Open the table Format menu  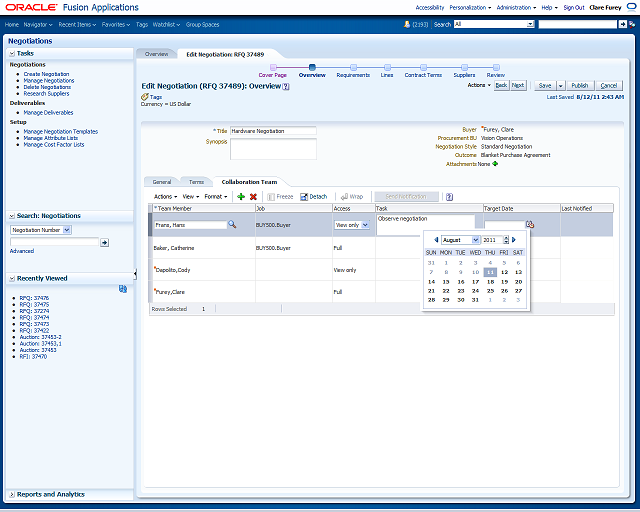click(x=216, y=197)
